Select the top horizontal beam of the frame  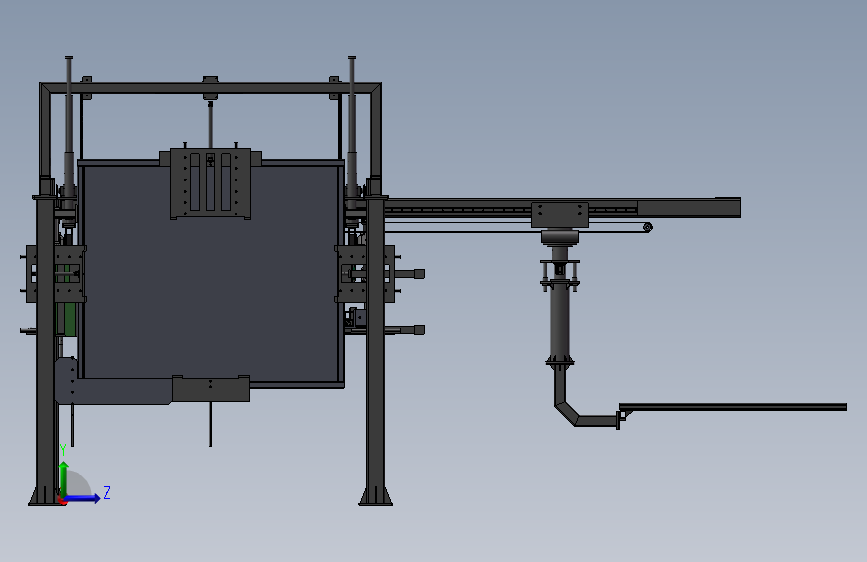pos(210,88)
